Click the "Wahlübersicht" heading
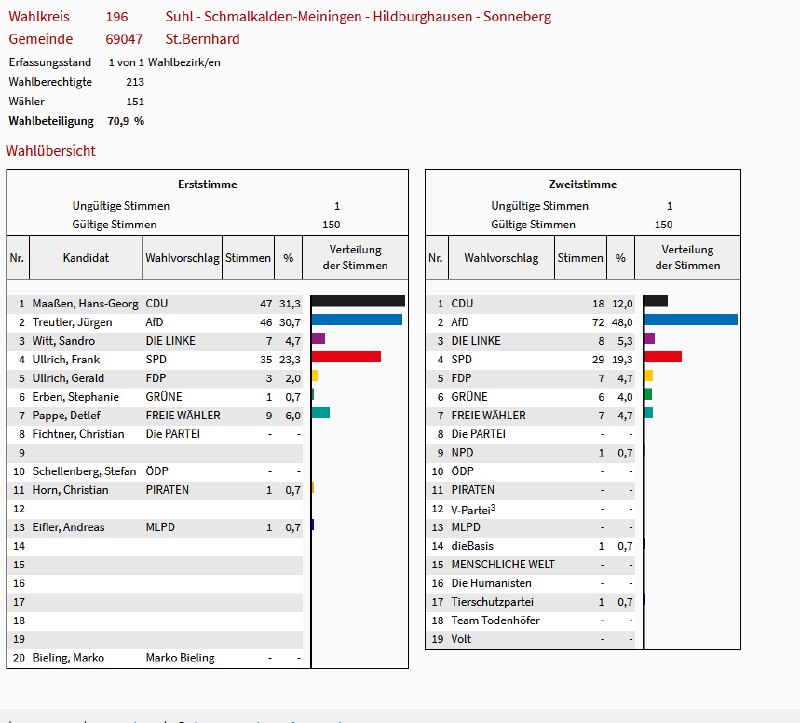 [51, 151]
